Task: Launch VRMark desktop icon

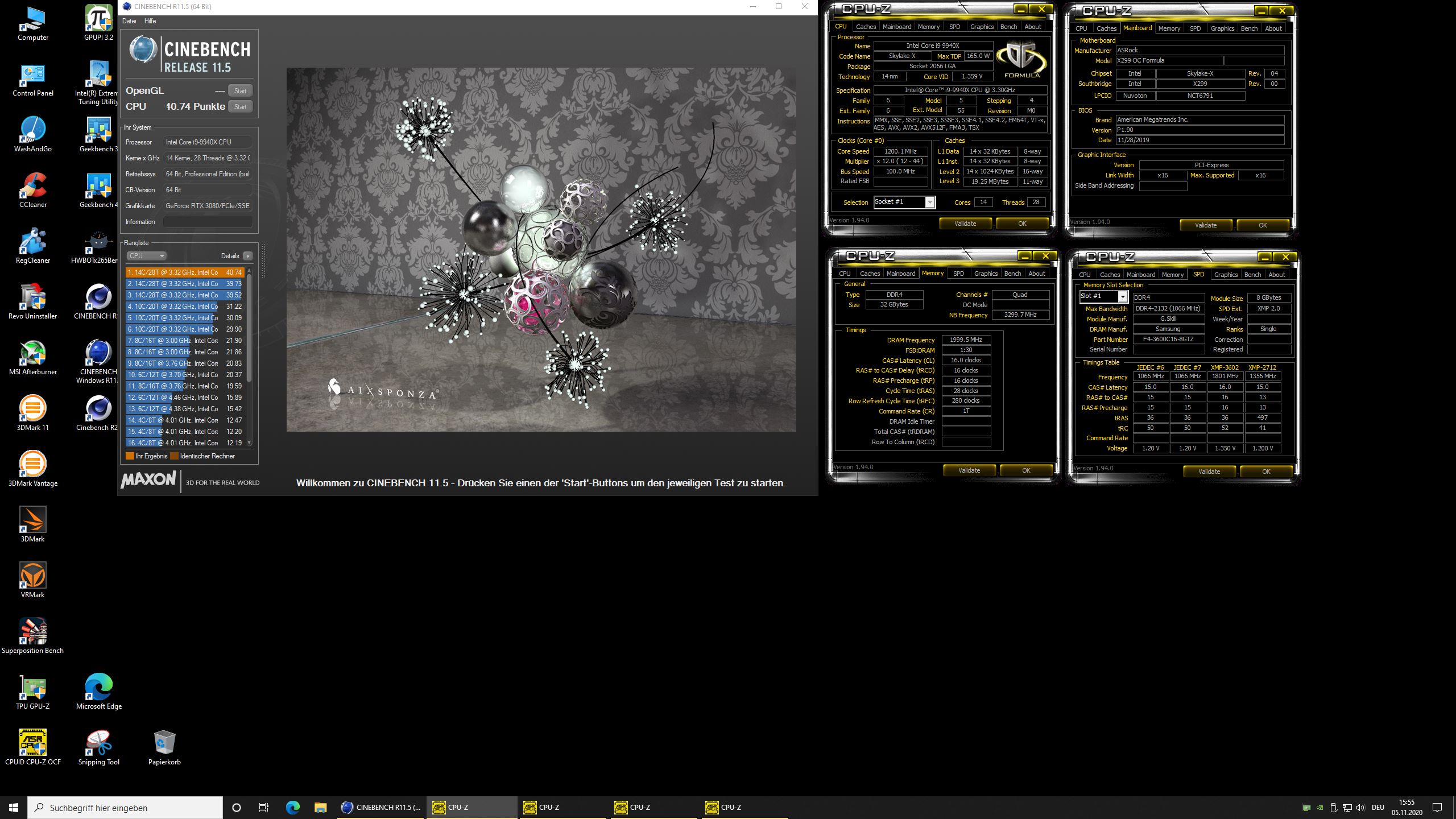Action: coord(32,581)
